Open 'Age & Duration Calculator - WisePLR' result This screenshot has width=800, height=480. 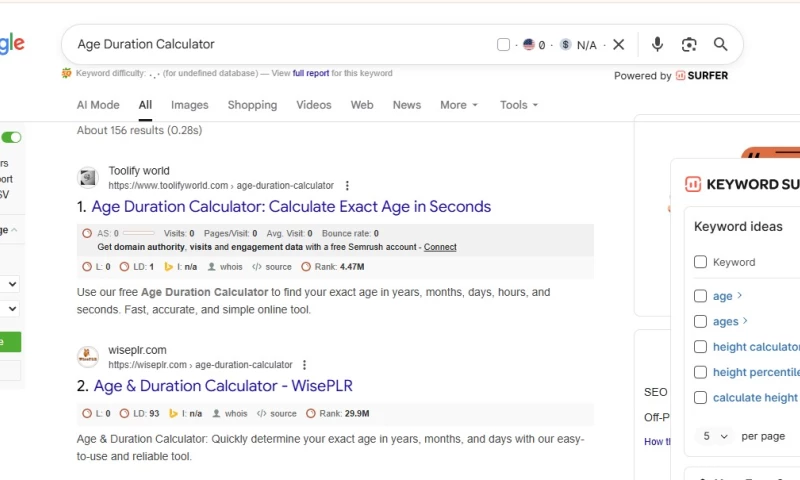223,386
